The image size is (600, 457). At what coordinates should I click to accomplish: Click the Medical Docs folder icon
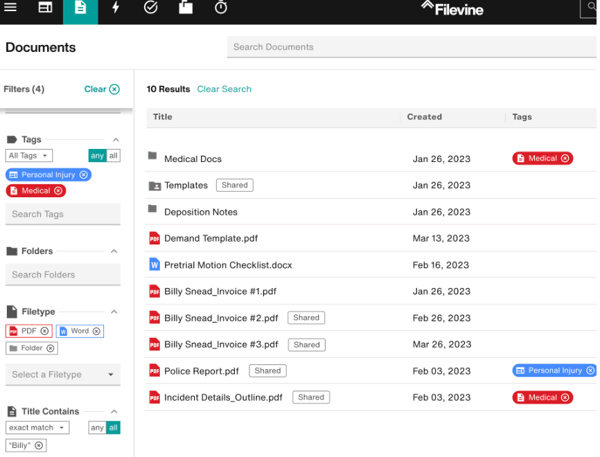pos(153,155)
